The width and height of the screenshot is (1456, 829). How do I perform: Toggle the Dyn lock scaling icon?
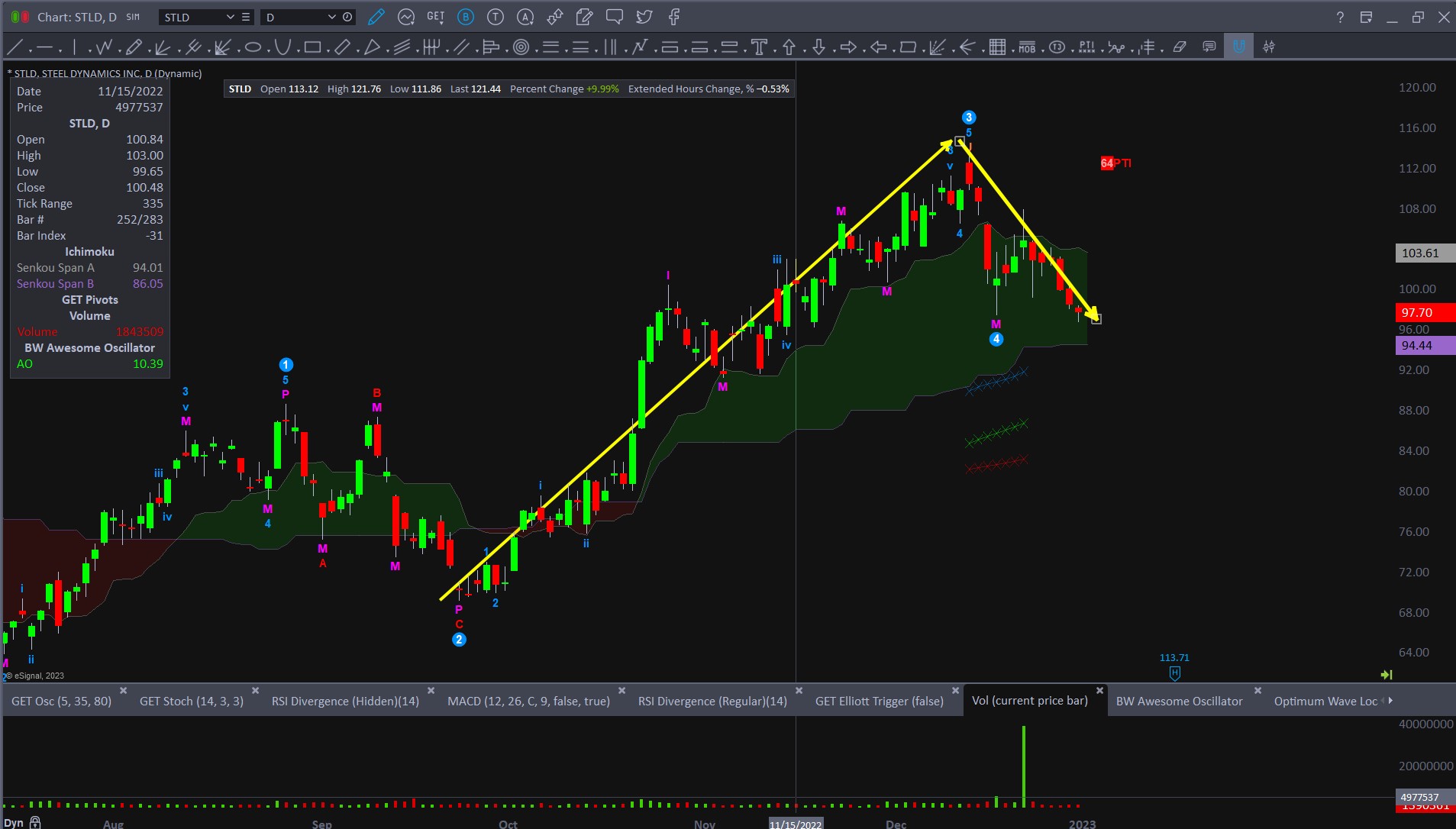coord(35,822)
